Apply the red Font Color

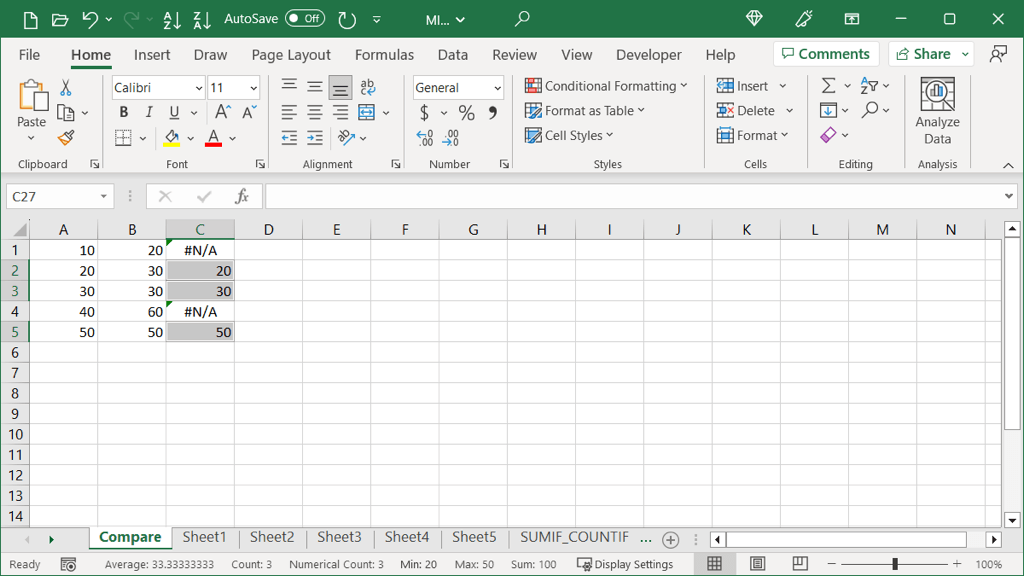pyautogui.click(x=214, y=138)
